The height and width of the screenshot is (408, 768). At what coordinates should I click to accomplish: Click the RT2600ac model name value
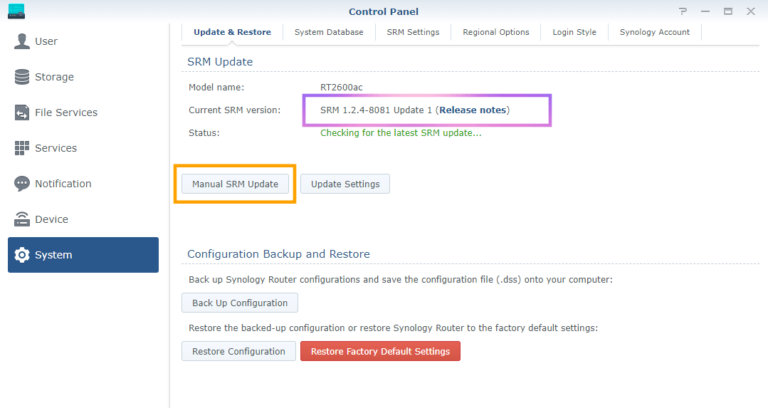click(x=341, y=88)
